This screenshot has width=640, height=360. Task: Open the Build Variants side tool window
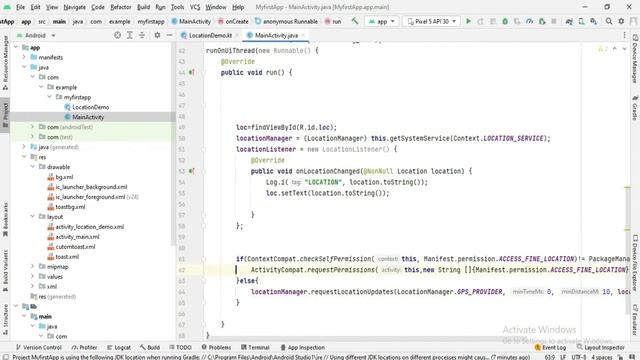coord(5,271)
